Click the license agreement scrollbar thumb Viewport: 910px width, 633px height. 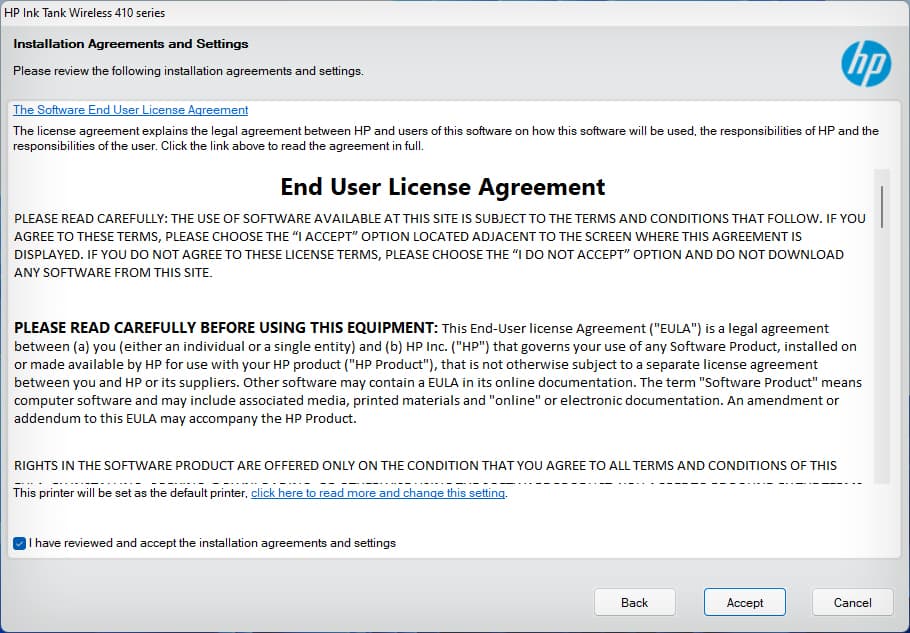tap(882, 207)
